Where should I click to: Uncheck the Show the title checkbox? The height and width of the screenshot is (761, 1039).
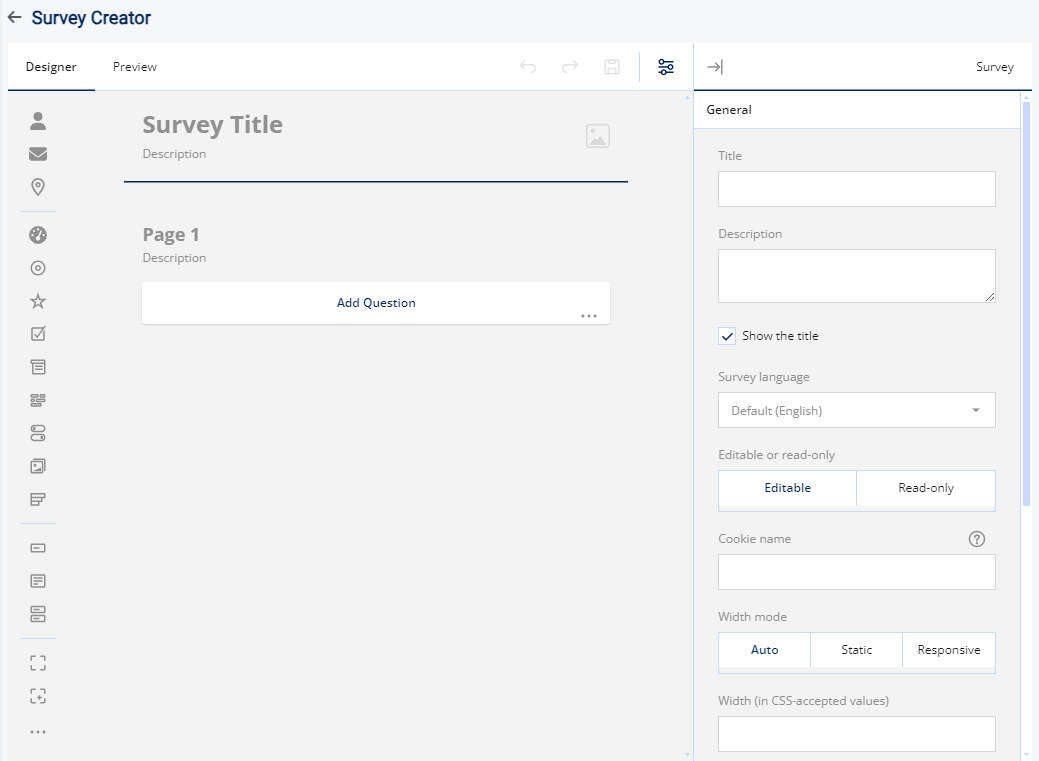(x=727, y=336)
